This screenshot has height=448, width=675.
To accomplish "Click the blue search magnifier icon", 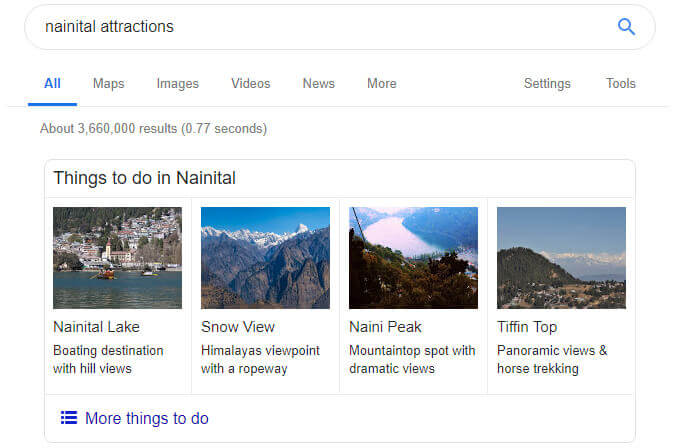I will pyautogui.click(x=626, y=27).
